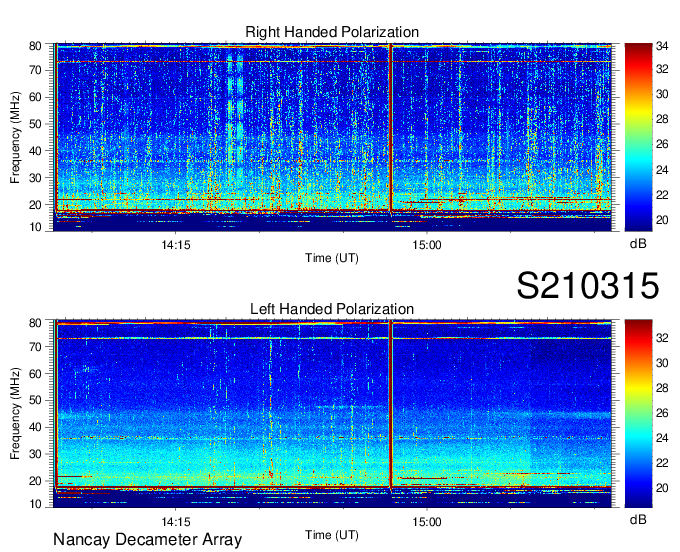Click the 24 value on the upper color scale

(x=662, y=170)
